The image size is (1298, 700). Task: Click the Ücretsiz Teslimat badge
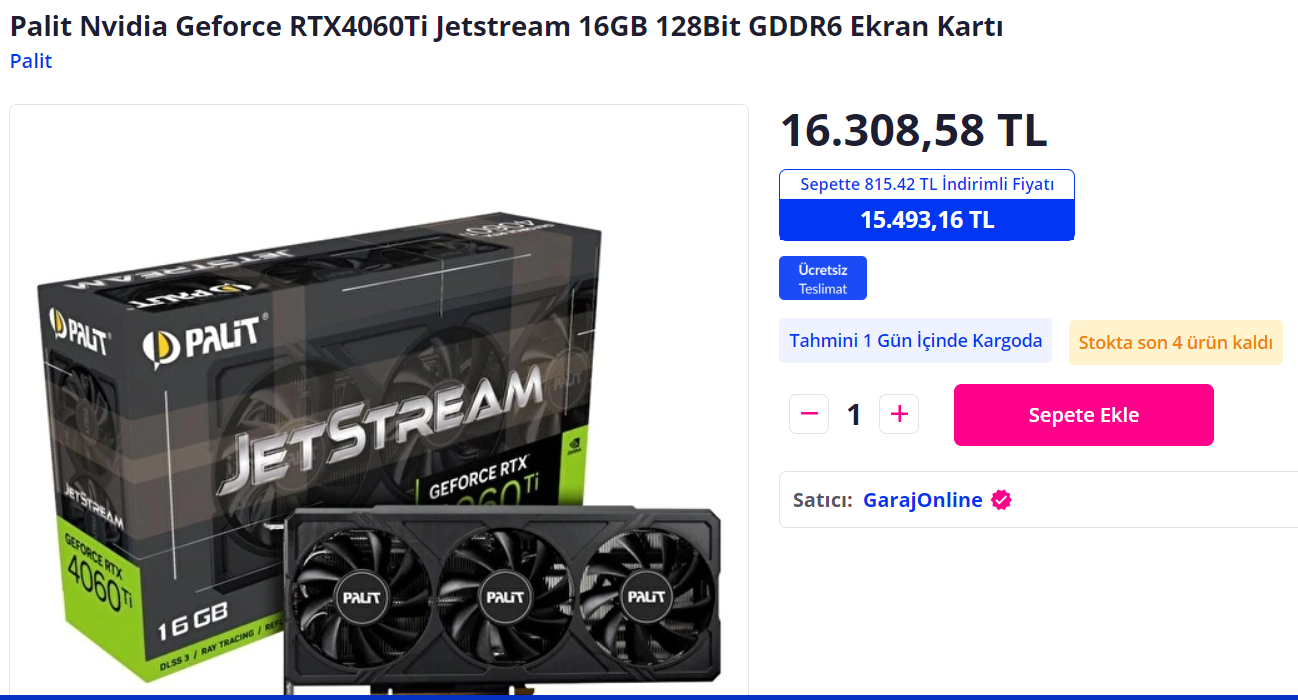(x=823, y=278)
